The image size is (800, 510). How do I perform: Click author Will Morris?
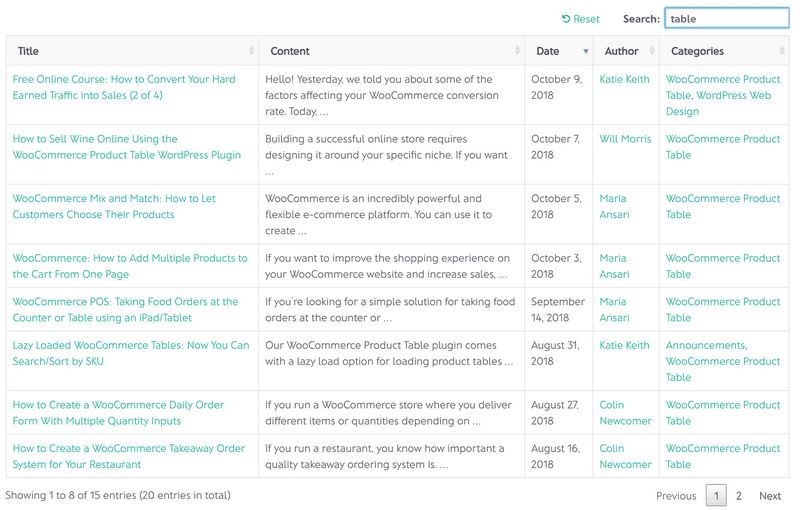click(626, 139)
